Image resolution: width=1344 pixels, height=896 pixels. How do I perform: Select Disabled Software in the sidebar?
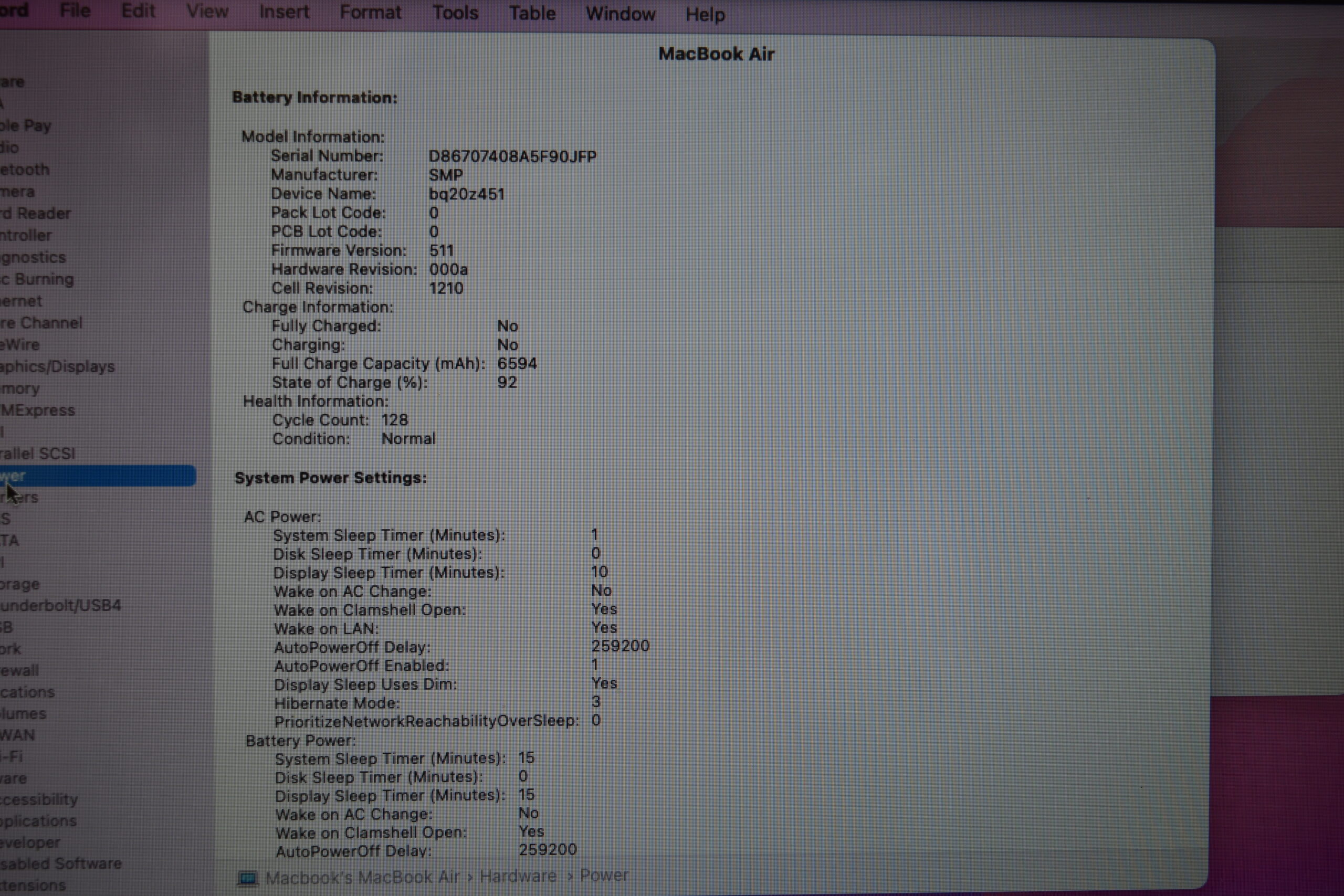60,863
